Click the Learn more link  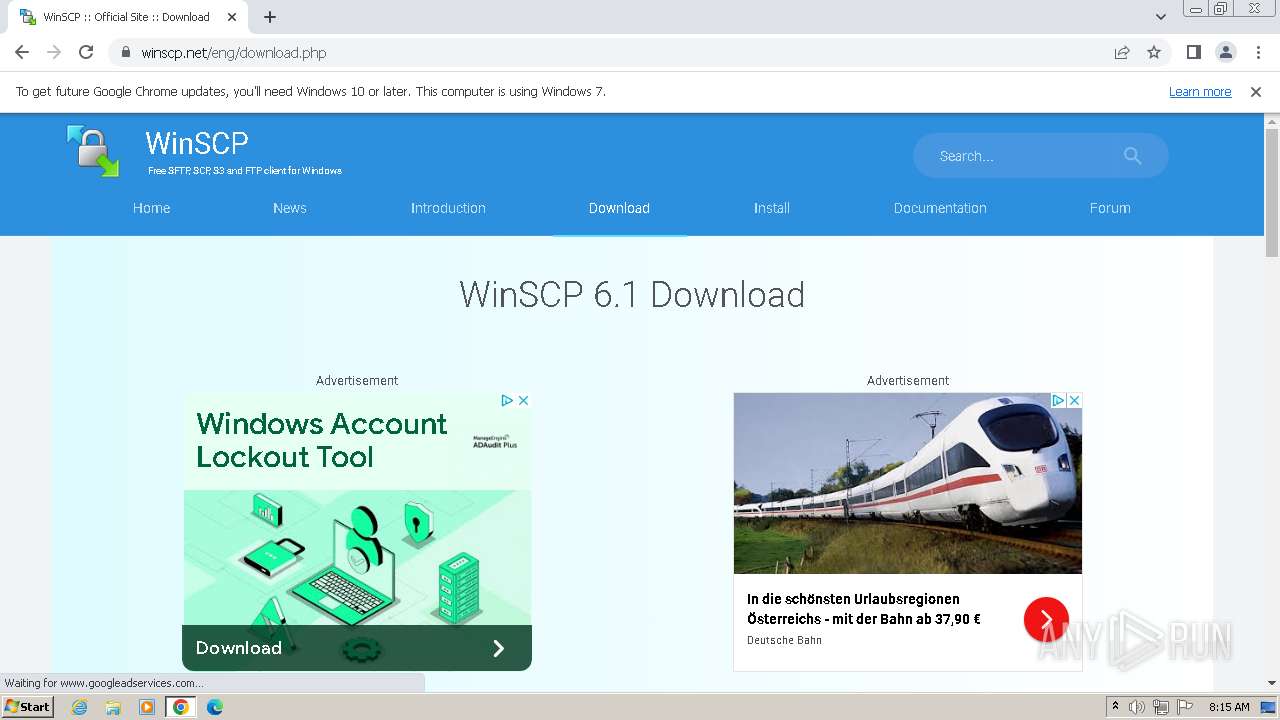pyautogui.click(x=1200, y=92)
